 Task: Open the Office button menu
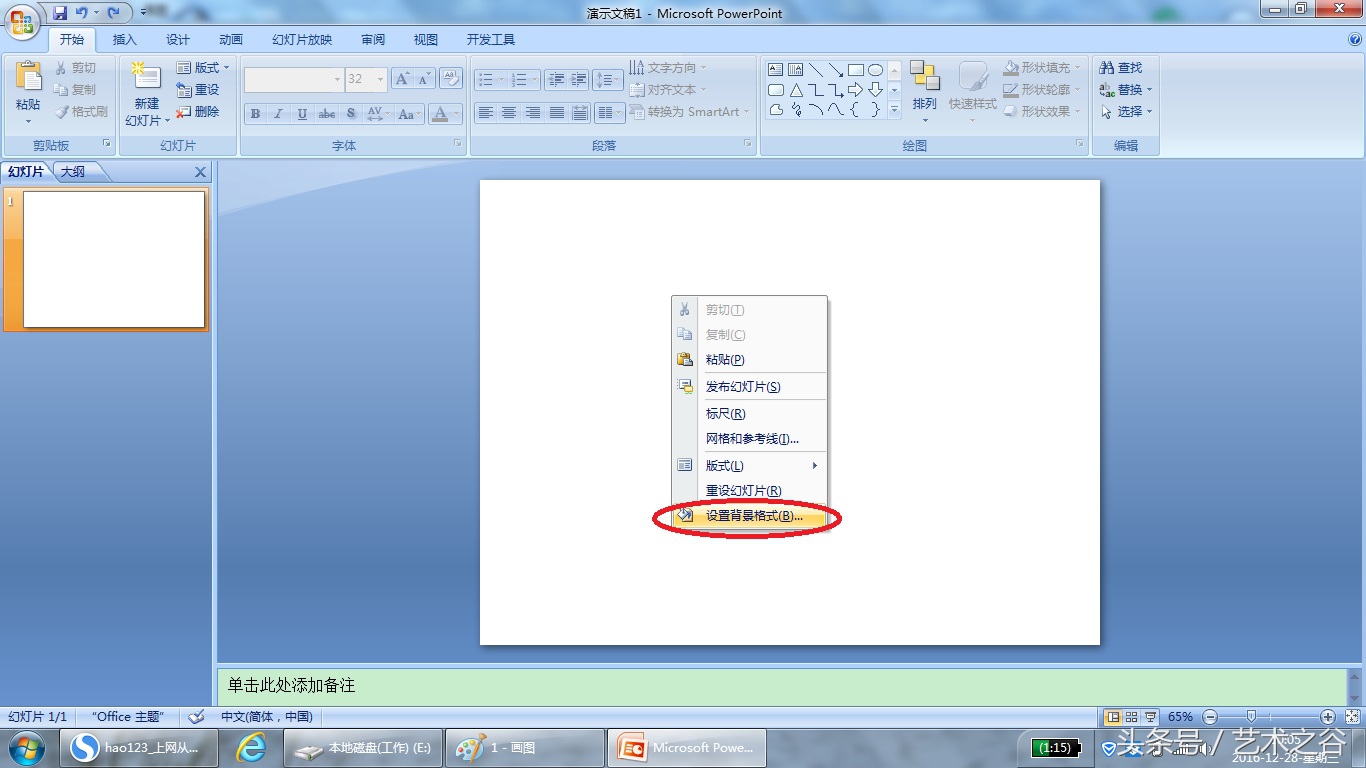point(22,21)
